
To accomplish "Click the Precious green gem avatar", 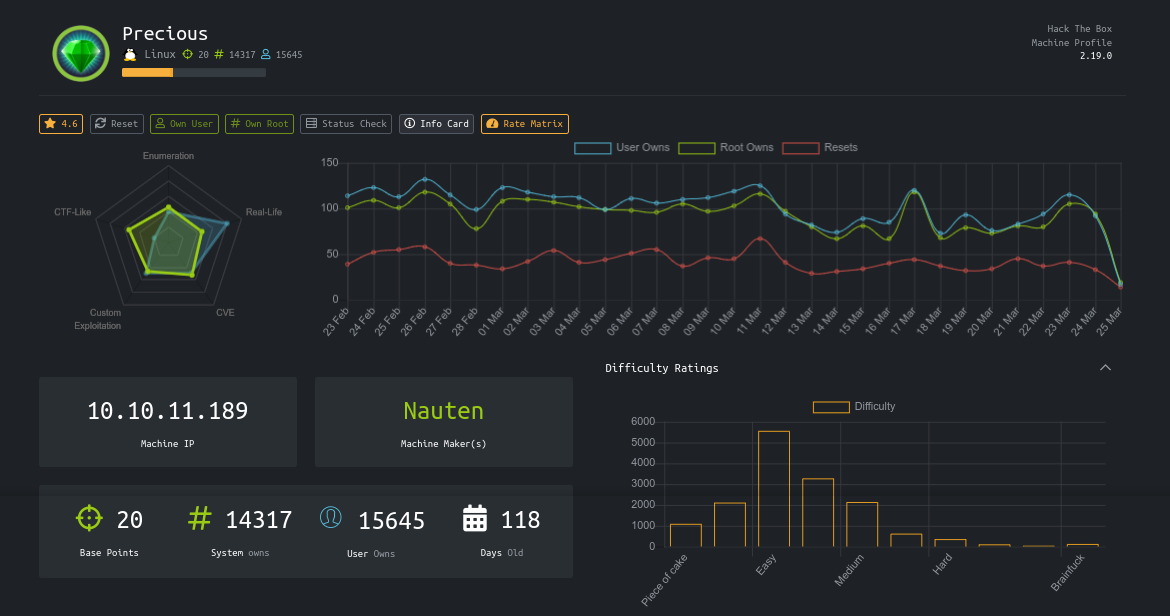I will point(81,53).
